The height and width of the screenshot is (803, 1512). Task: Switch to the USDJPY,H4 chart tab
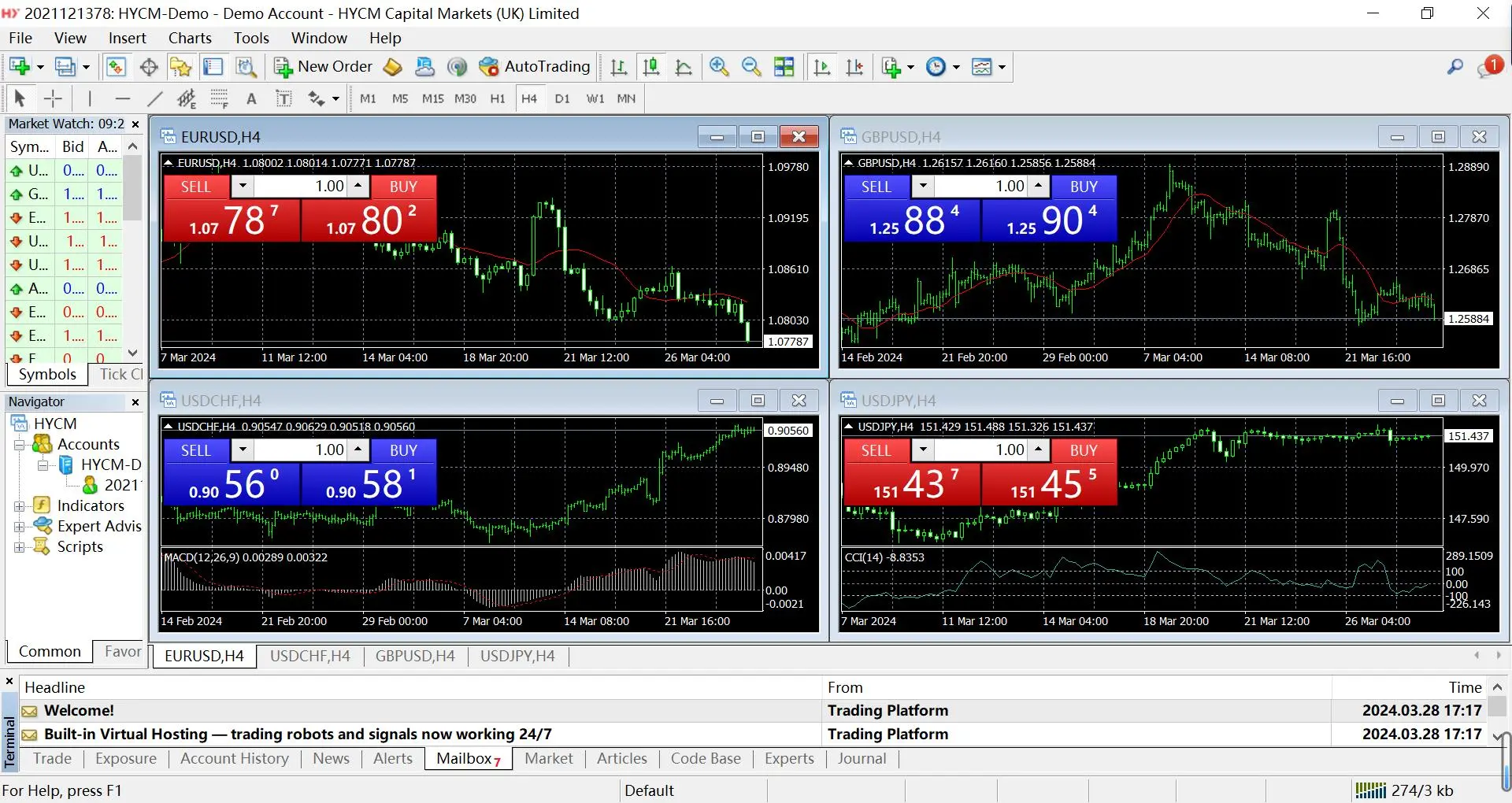tap(517, 656)
